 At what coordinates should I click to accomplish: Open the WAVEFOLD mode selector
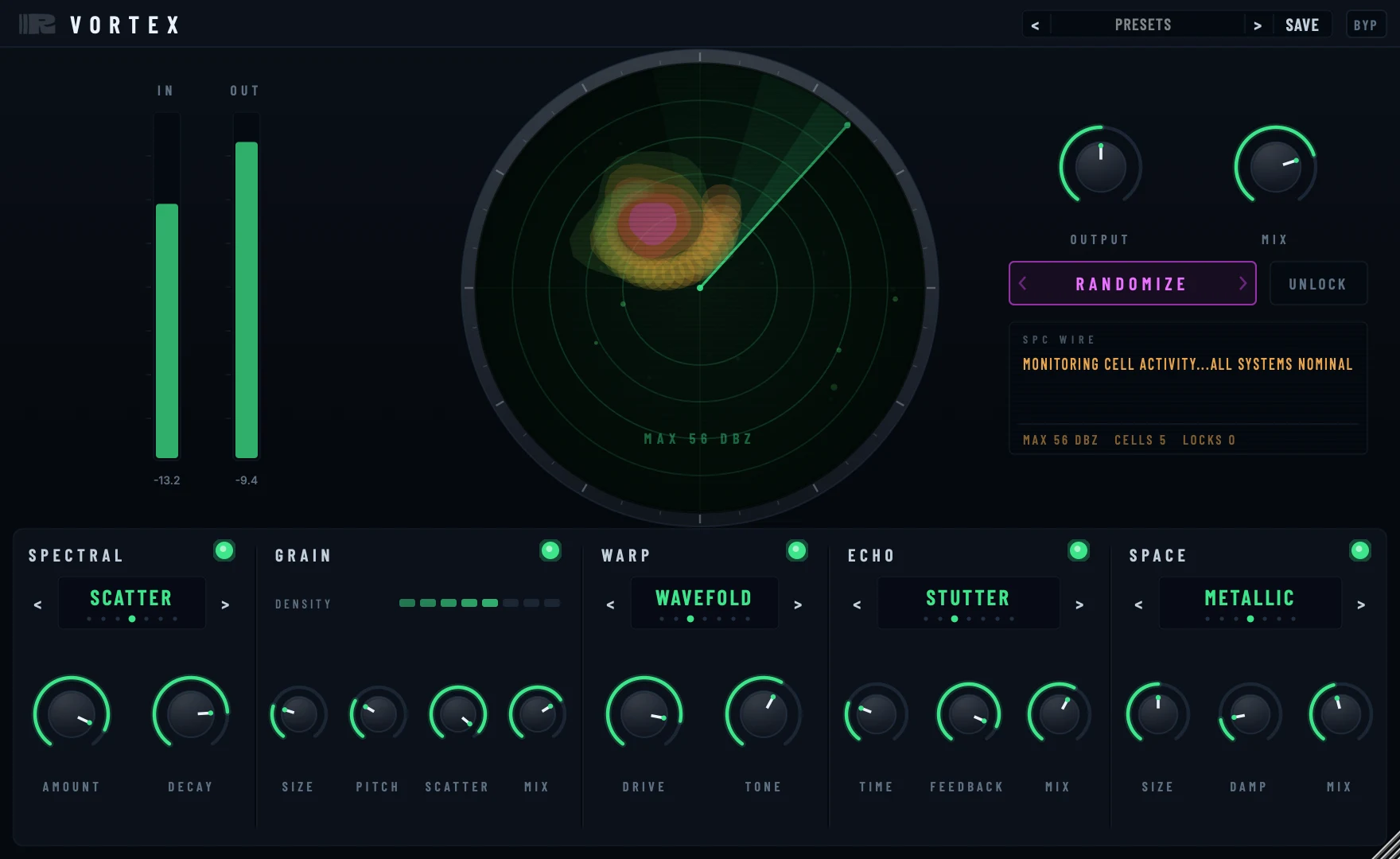(704, 602)
